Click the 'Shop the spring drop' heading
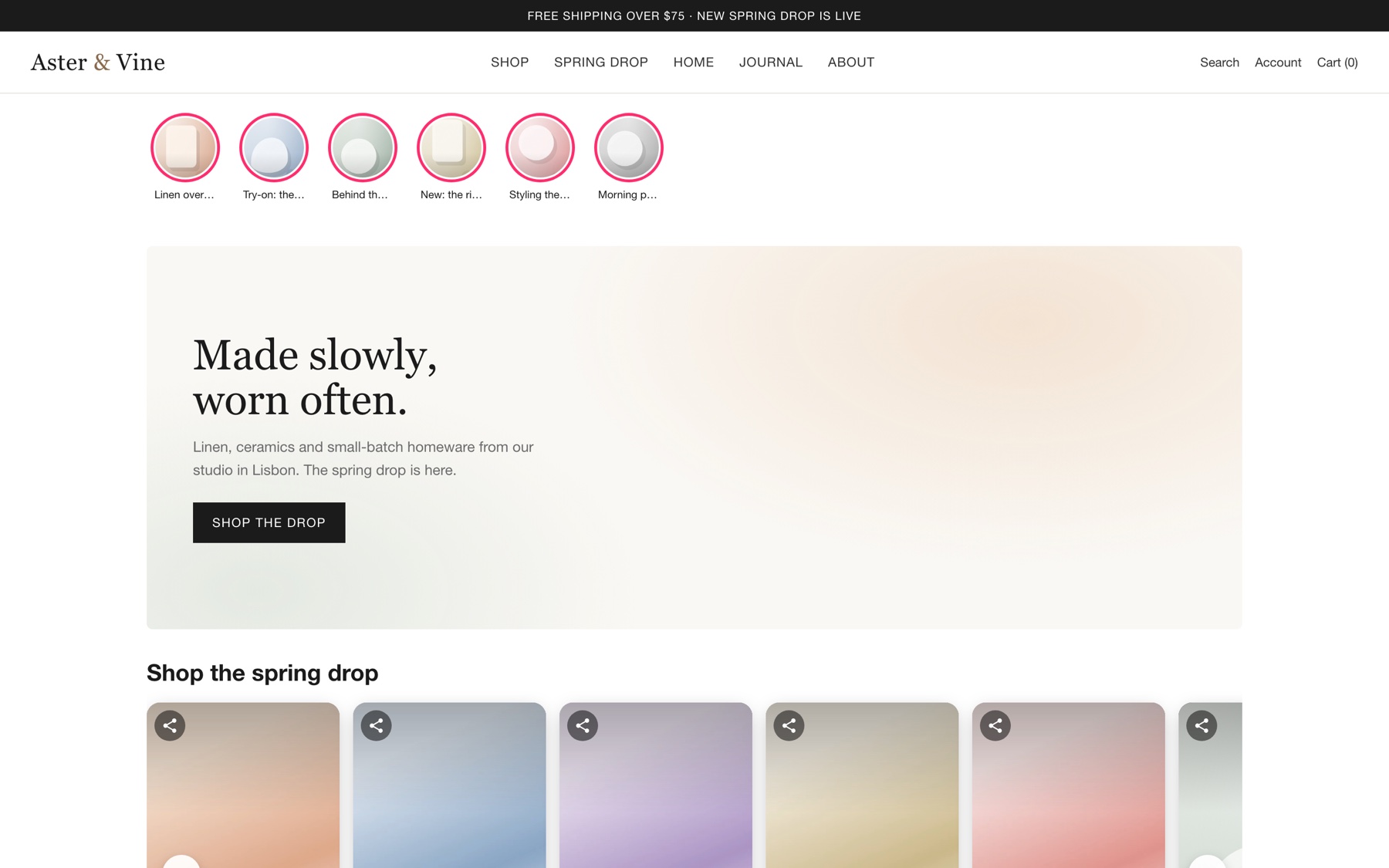The image size is (1389, 868). 262,673
